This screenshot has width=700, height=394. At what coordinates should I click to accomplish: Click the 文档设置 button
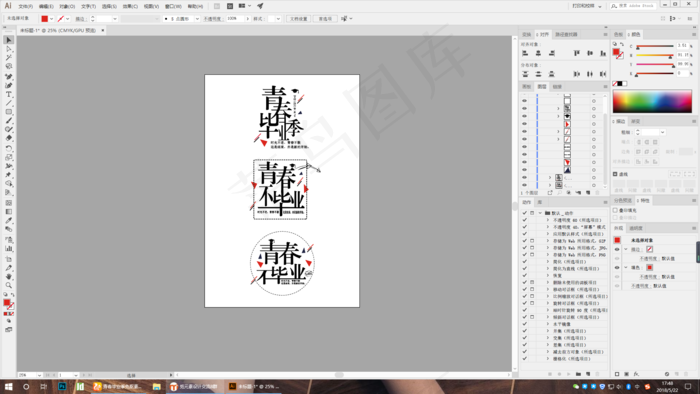299,19
